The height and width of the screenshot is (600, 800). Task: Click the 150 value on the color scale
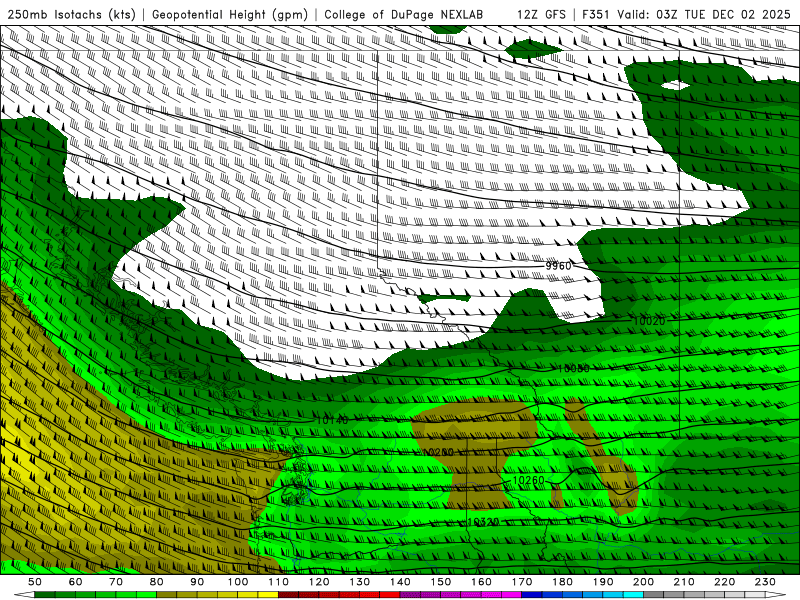pos(440,582)
